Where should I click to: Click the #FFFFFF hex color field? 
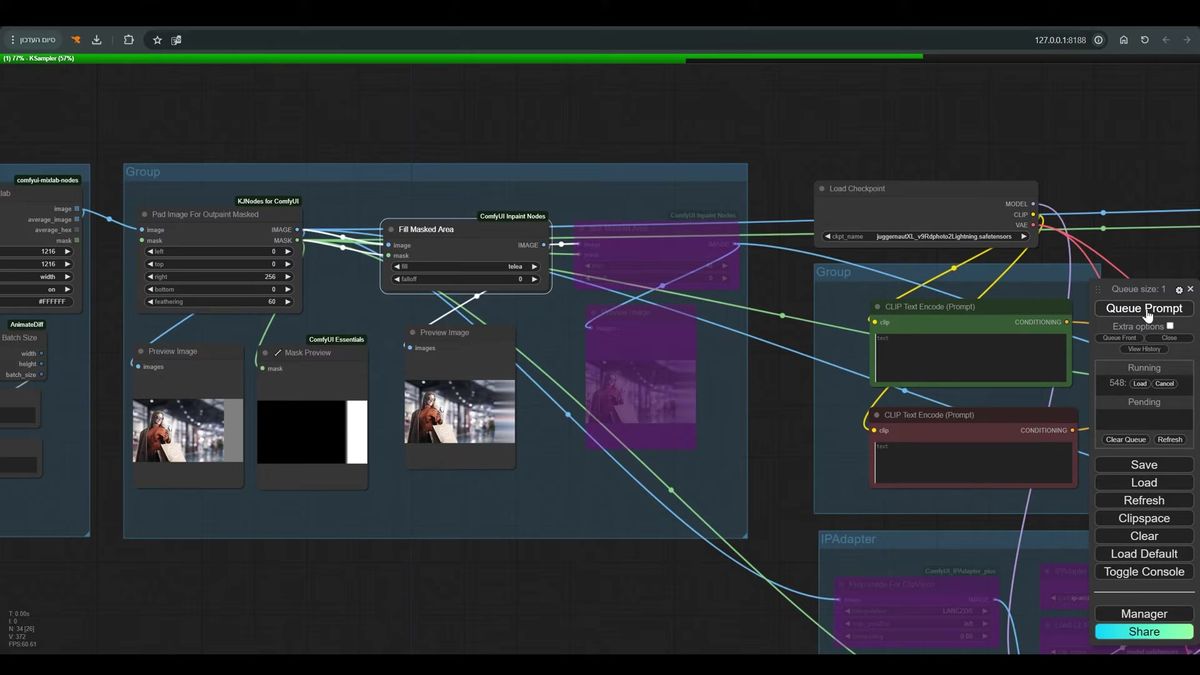pos(38,301)
